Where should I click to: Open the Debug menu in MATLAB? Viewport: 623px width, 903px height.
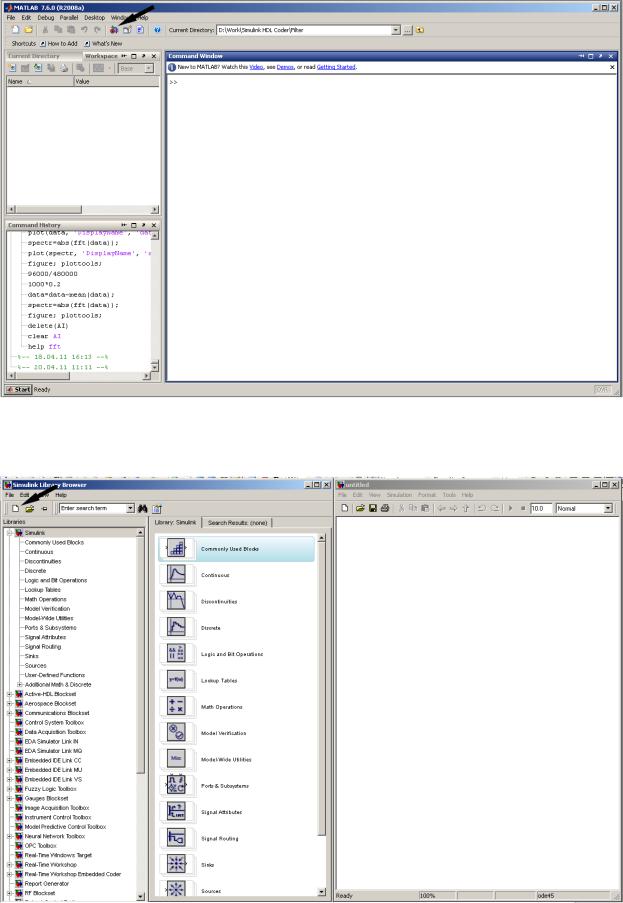pyautogui.click(x=45, y=18)
